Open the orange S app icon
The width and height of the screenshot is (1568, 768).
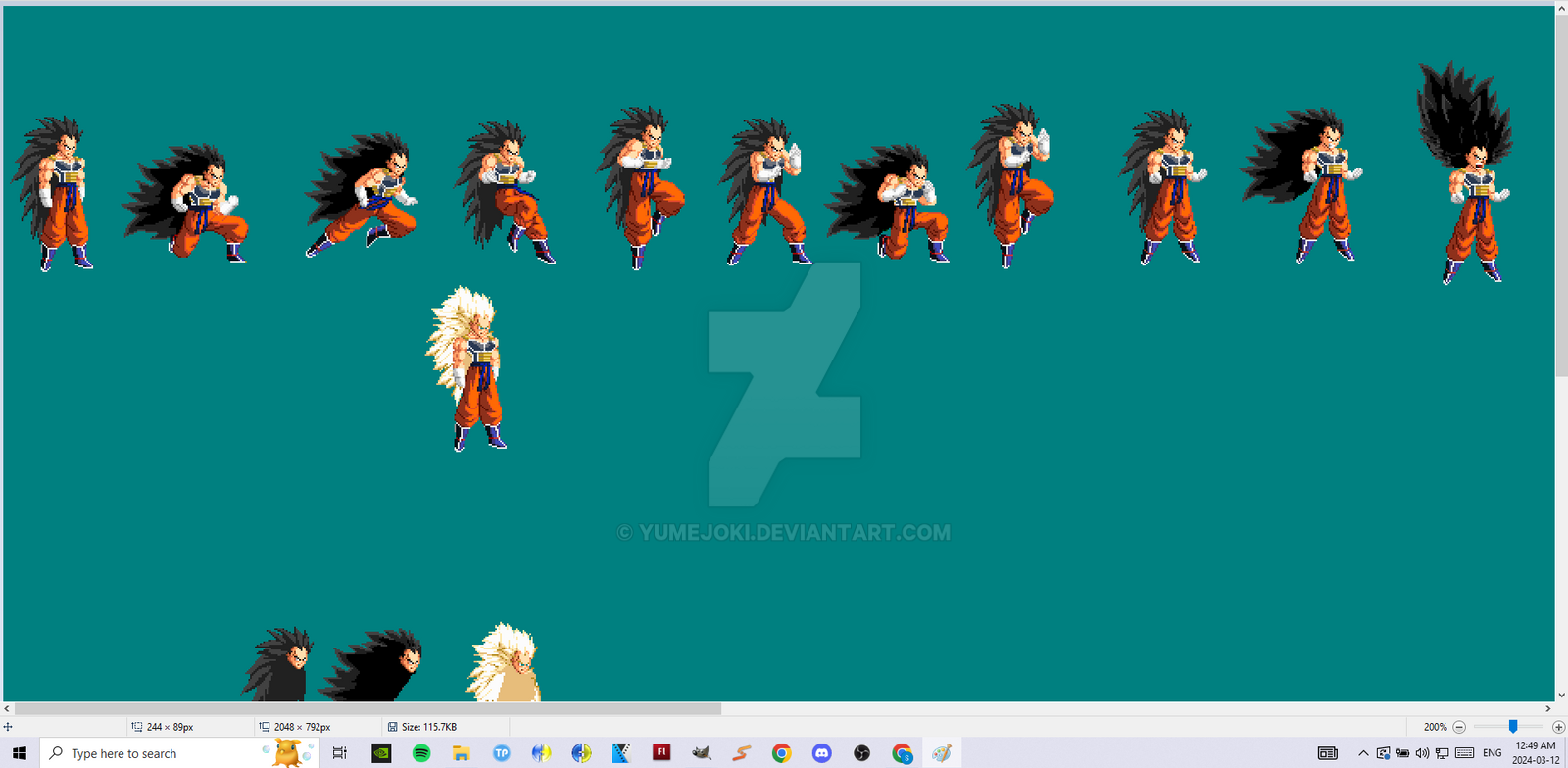[742, 753]
